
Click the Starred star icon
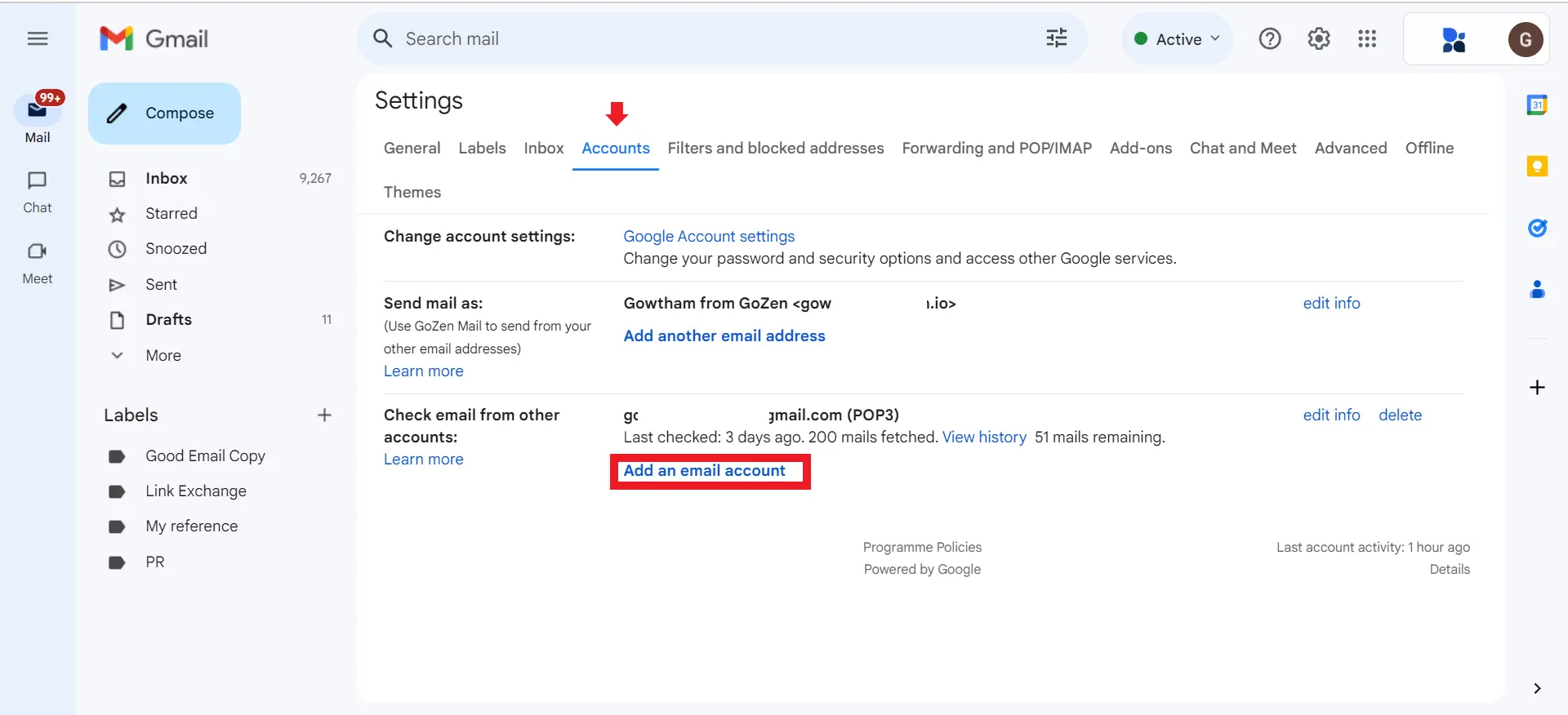click(x=118, y=214)
